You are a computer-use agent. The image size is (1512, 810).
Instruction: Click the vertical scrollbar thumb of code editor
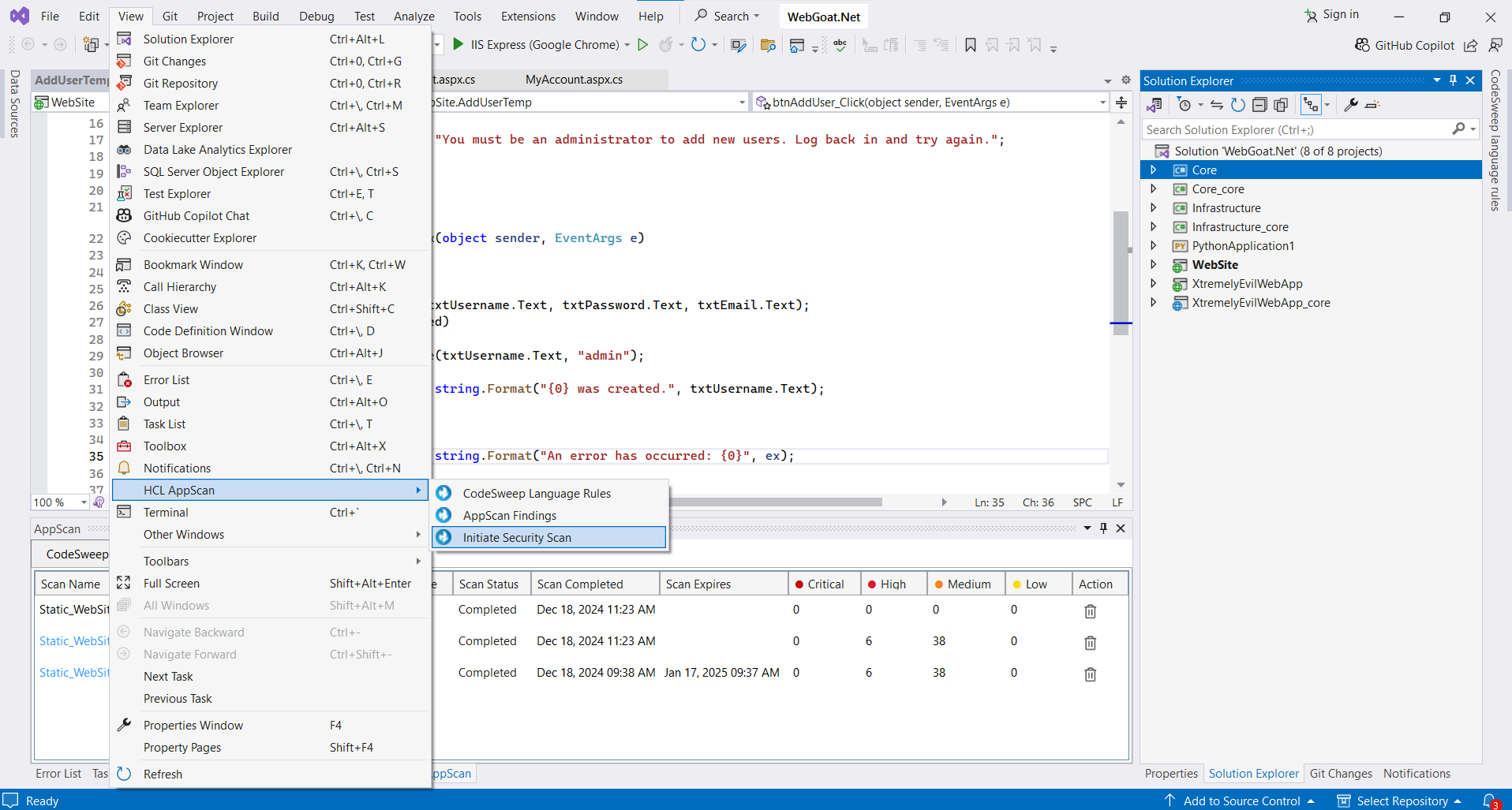1121,273
